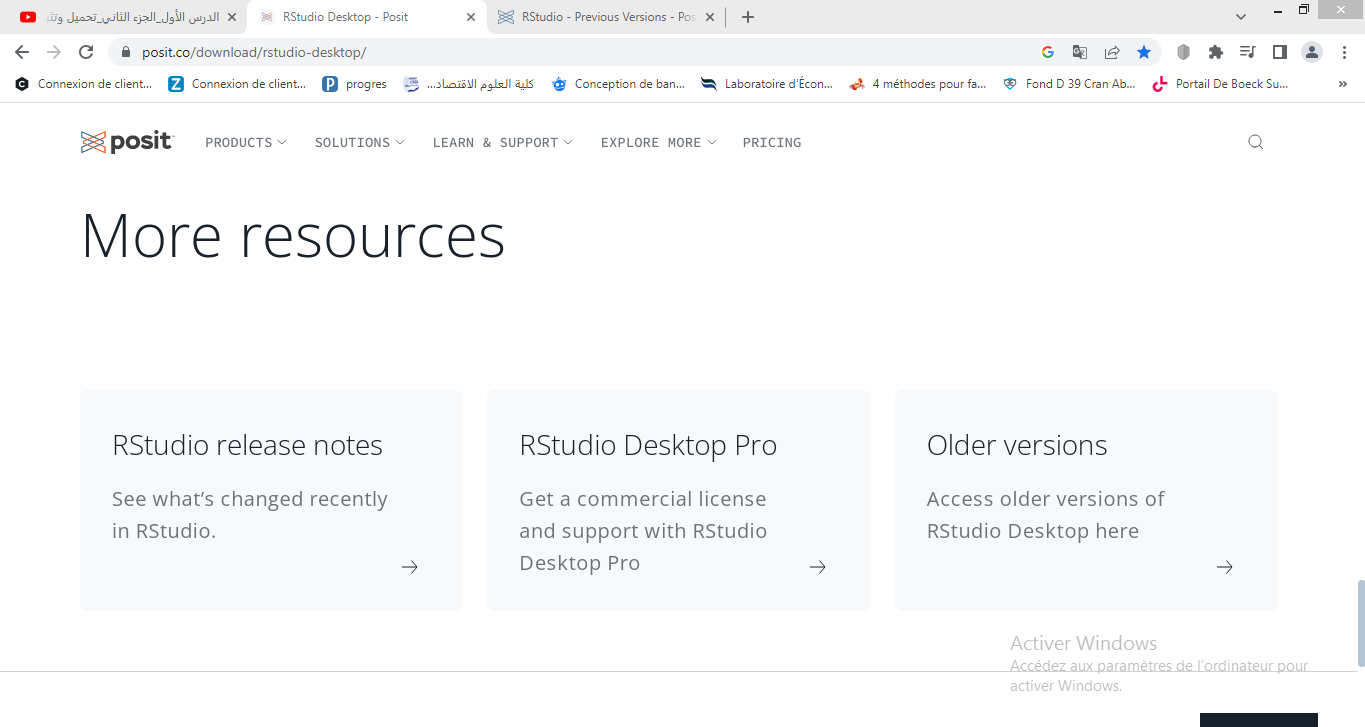Click the share page icon in address bar
Image resolution: width=1365 pixels, height=727 pixels.
click(x=1111, y=52)
